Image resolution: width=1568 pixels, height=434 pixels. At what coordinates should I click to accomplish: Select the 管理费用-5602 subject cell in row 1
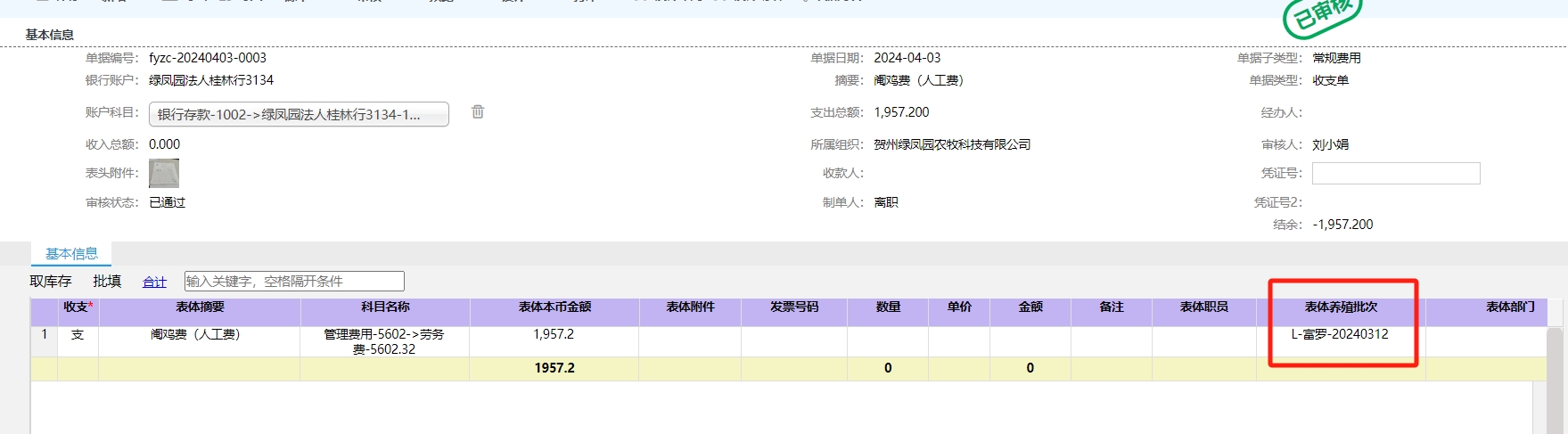pos(384,341)
